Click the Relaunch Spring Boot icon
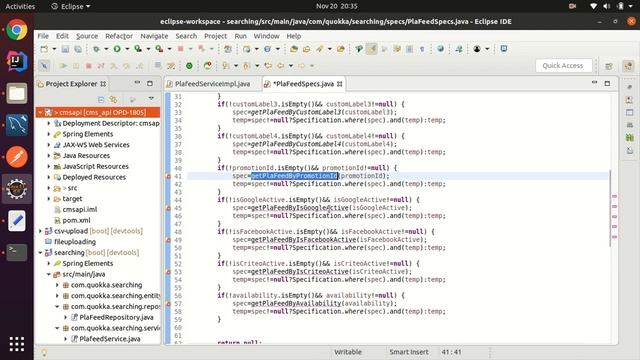640x360 pixels. click(x=208, y=65)
